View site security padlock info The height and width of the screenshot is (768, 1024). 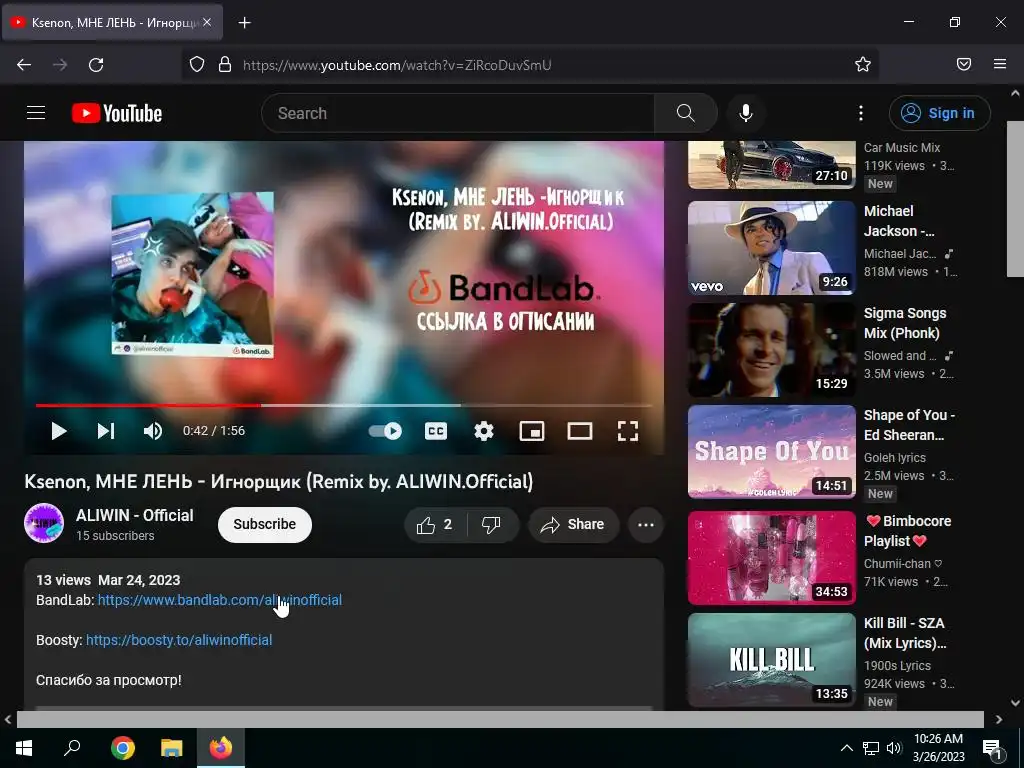225,65
